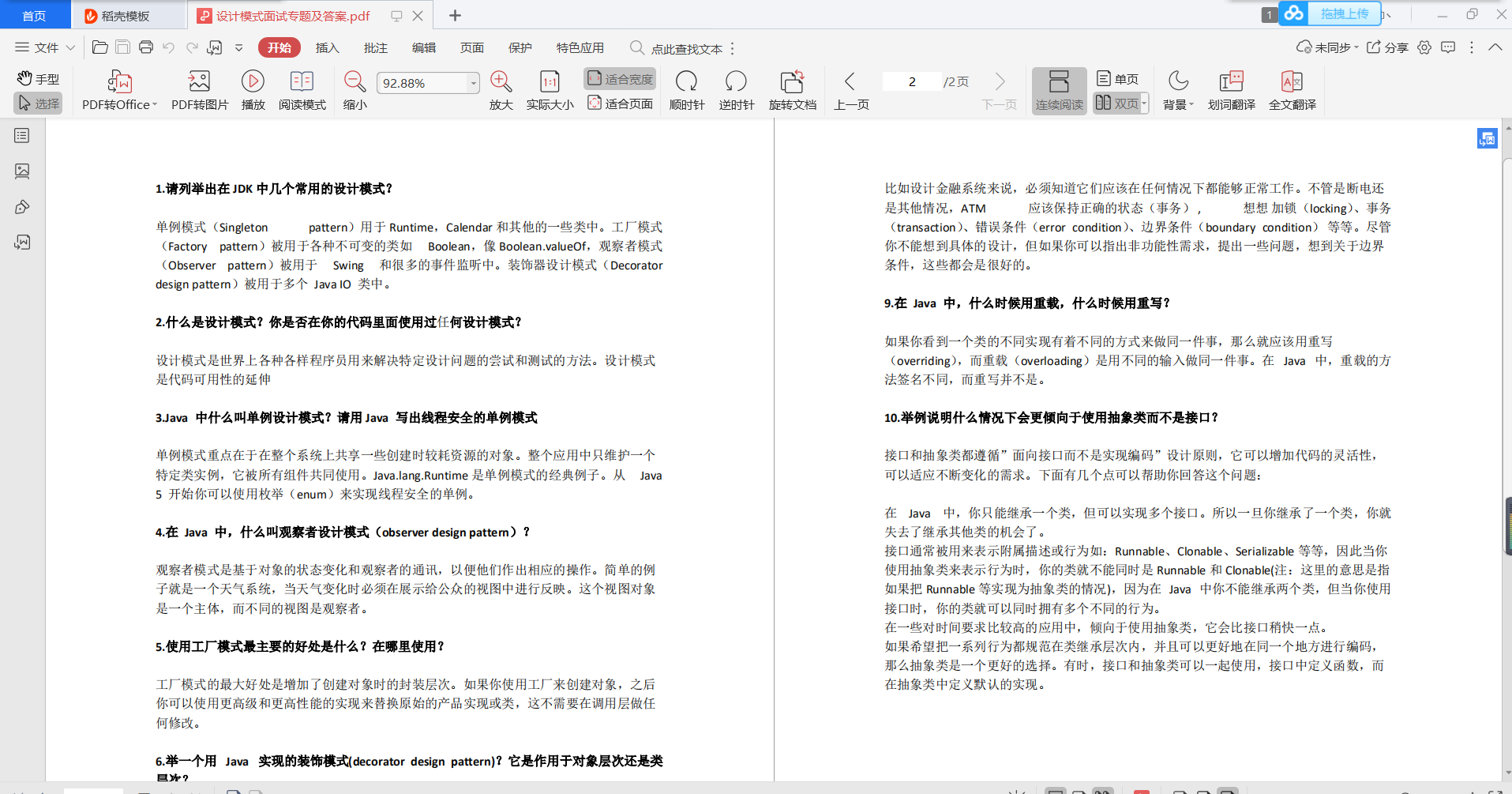Rotate page counterclockwise (逆时针)
The height and width of the screenshot is (794, 1512).
click(x=737, y=90)
